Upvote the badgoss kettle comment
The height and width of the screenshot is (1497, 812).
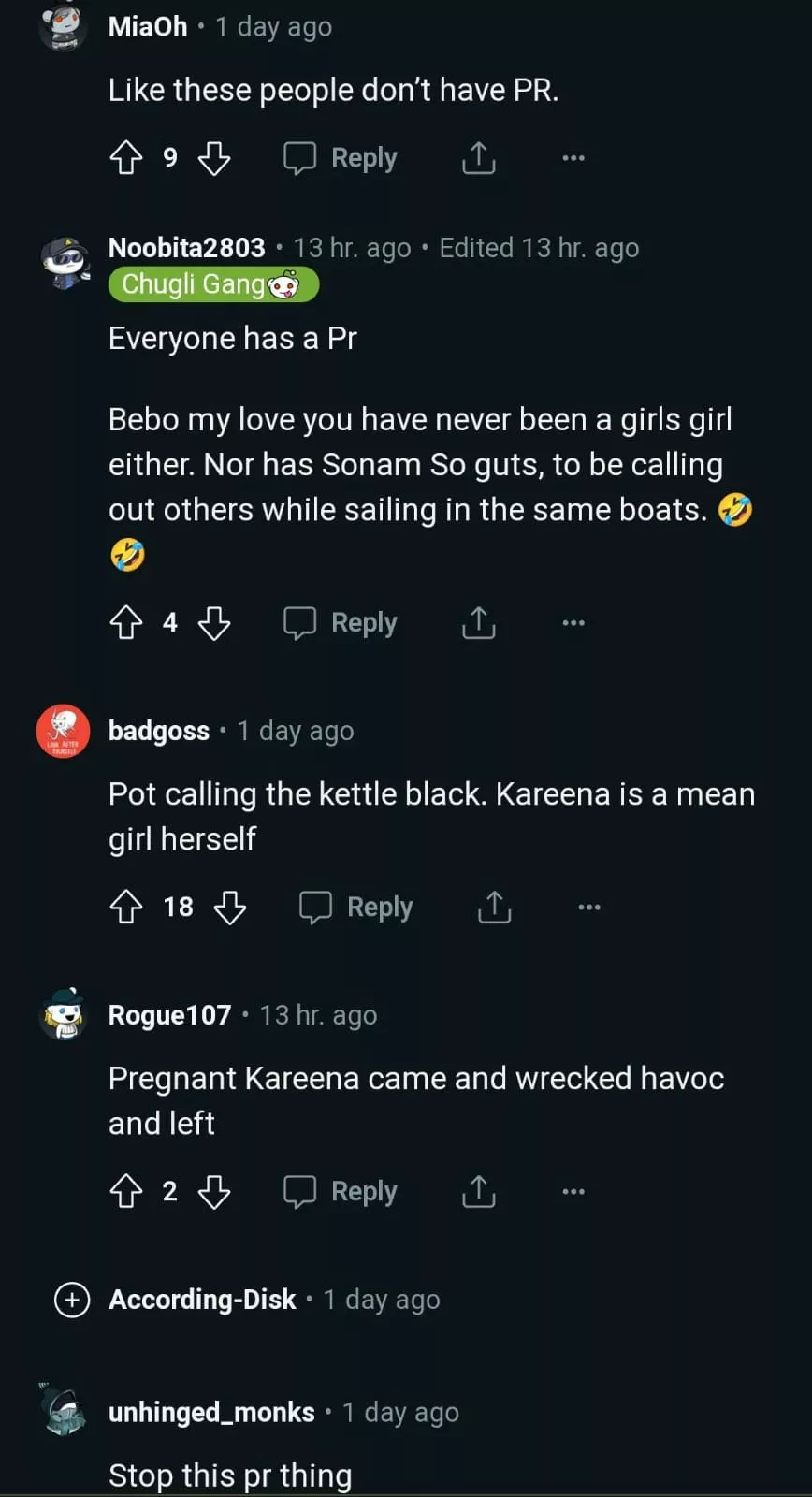coord(126,907)
